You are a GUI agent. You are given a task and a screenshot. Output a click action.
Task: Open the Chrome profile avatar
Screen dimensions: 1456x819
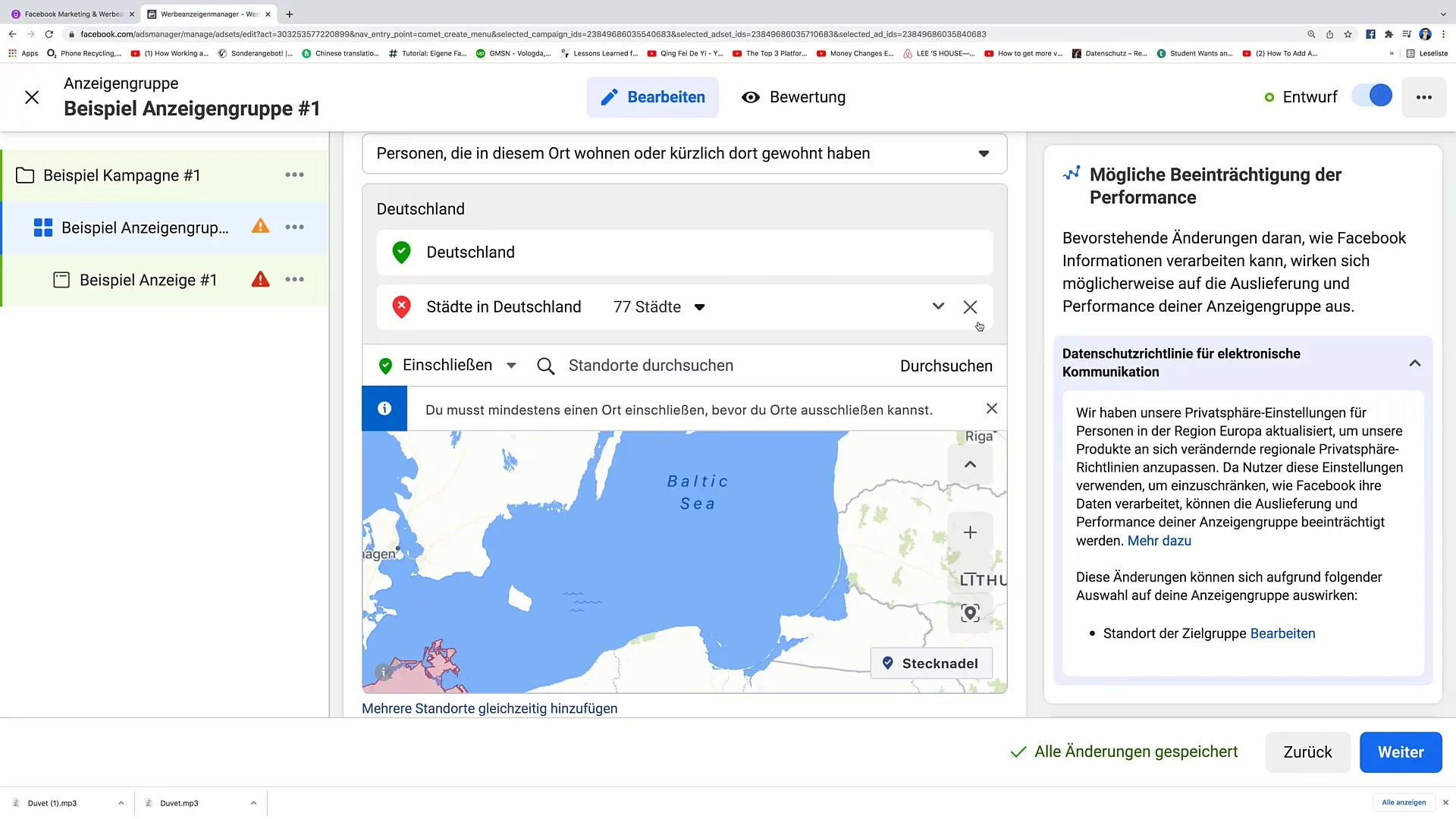tap(1425, 34)
